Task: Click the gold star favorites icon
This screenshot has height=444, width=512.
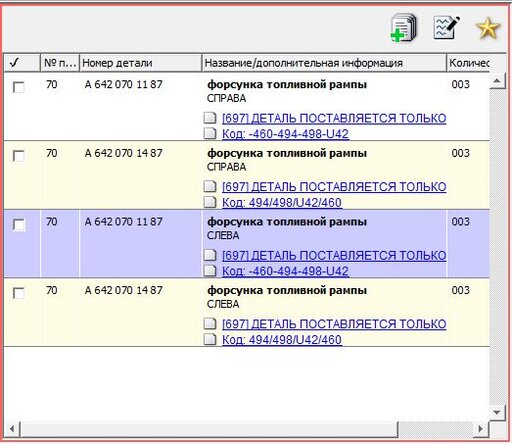Action: coord(488,29)
